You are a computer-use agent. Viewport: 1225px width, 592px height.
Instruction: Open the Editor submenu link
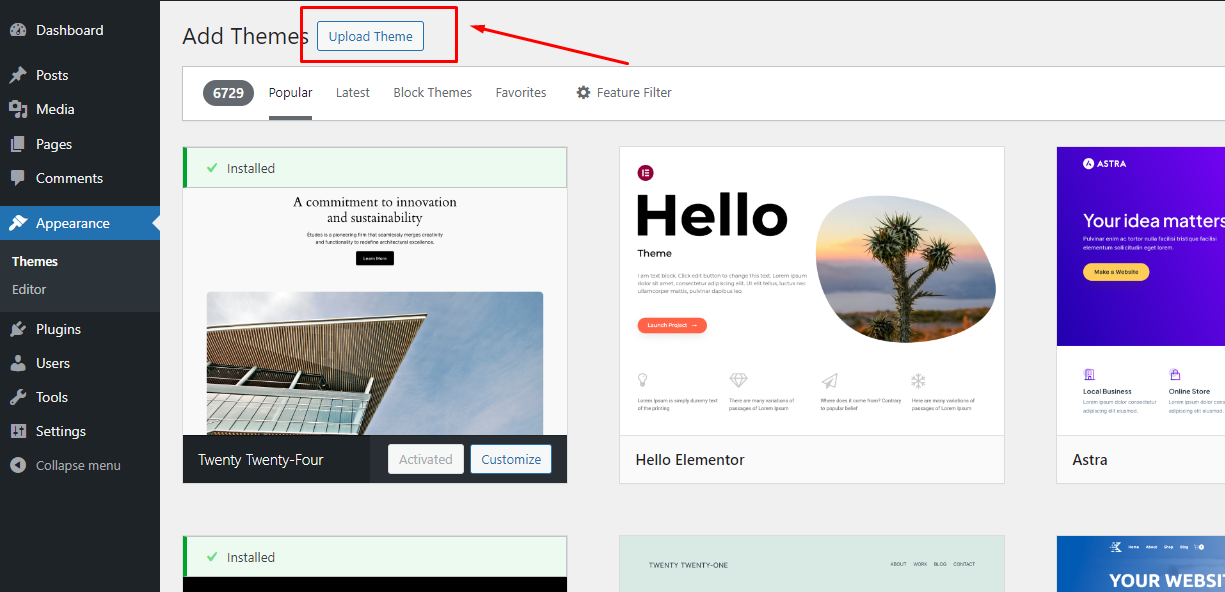pos(29,289)
